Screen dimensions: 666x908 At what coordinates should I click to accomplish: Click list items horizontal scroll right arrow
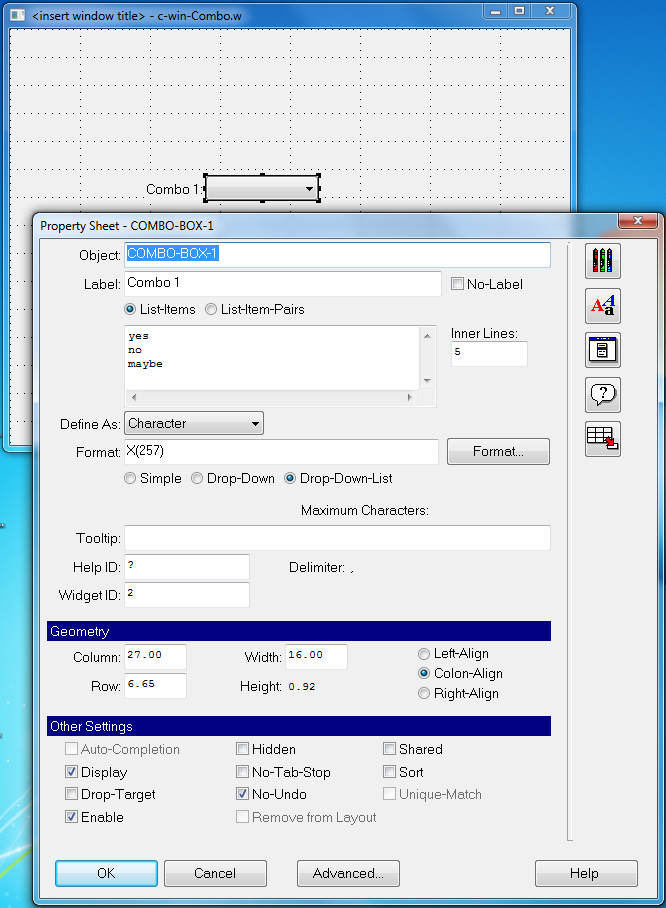pos(410,397)
